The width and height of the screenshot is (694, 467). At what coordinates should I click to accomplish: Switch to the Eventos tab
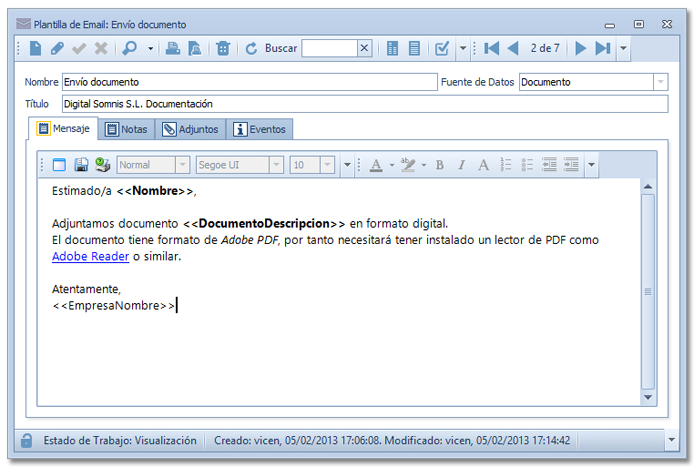259,129
